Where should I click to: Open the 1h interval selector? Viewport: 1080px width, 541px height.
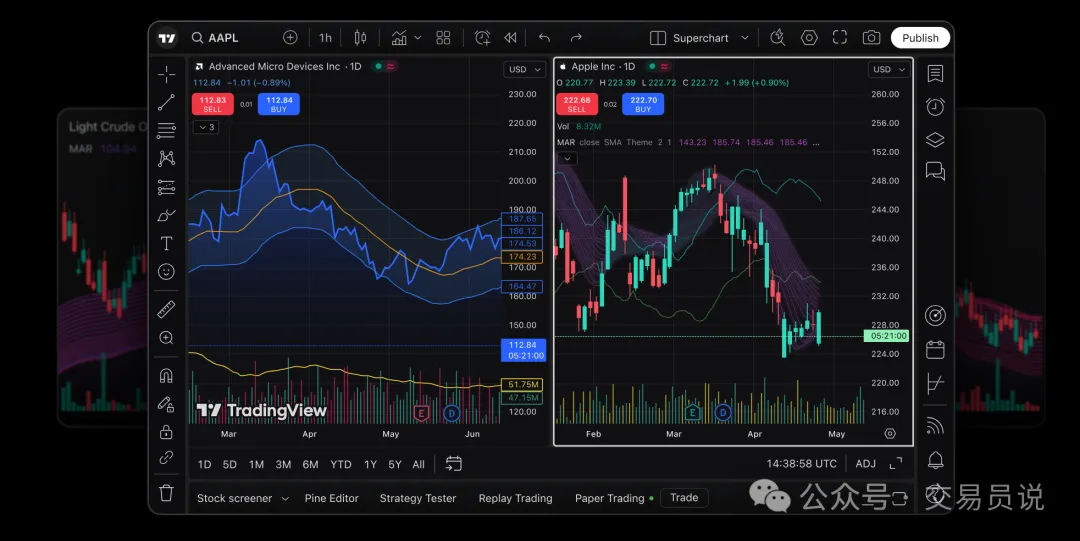pyautogui.click(x=325, y=38)
